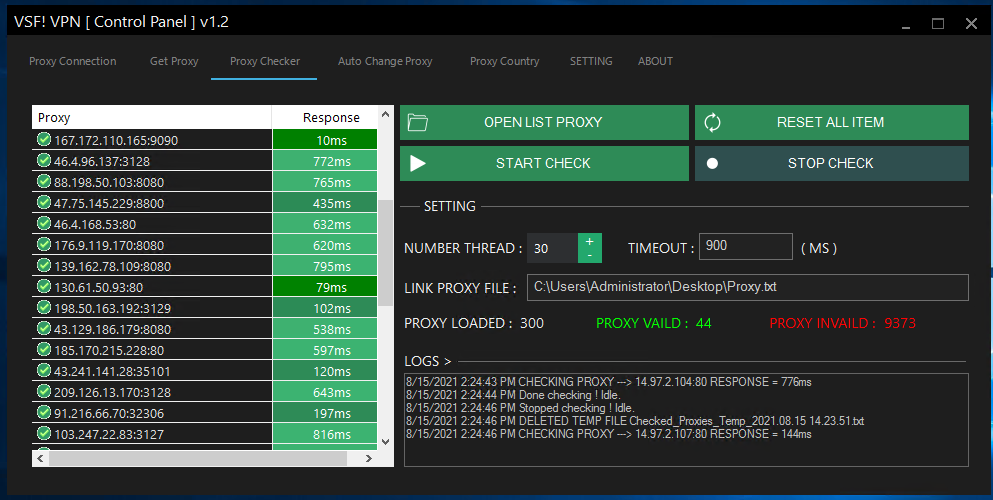Click the Link Proxy File path field
The width and height of the screenshot is (993, 500).
748,287
